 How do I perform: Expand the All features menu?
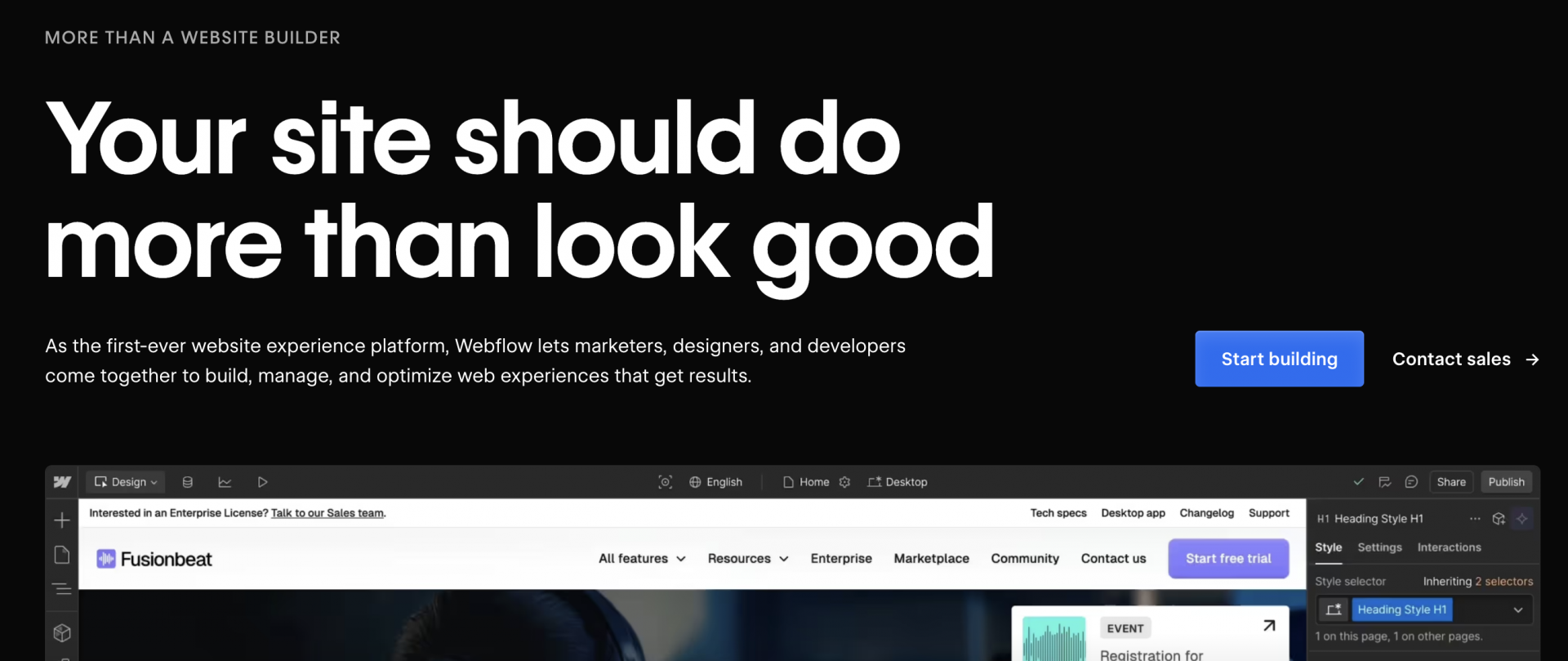click(x=642, y=559)
